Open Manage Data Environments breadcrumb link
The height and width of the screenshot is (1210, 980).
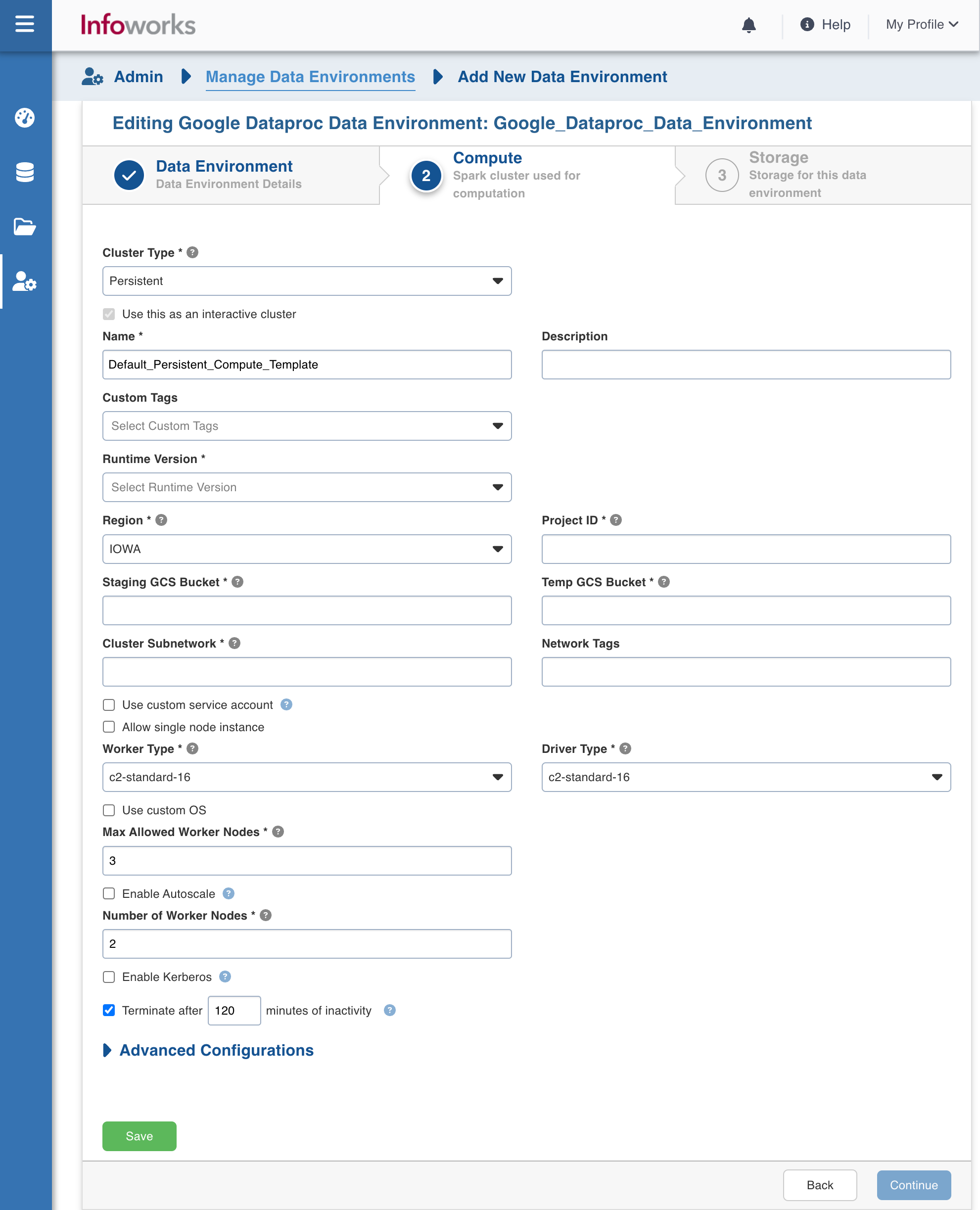pyautogui.click(x=310, y=77)
